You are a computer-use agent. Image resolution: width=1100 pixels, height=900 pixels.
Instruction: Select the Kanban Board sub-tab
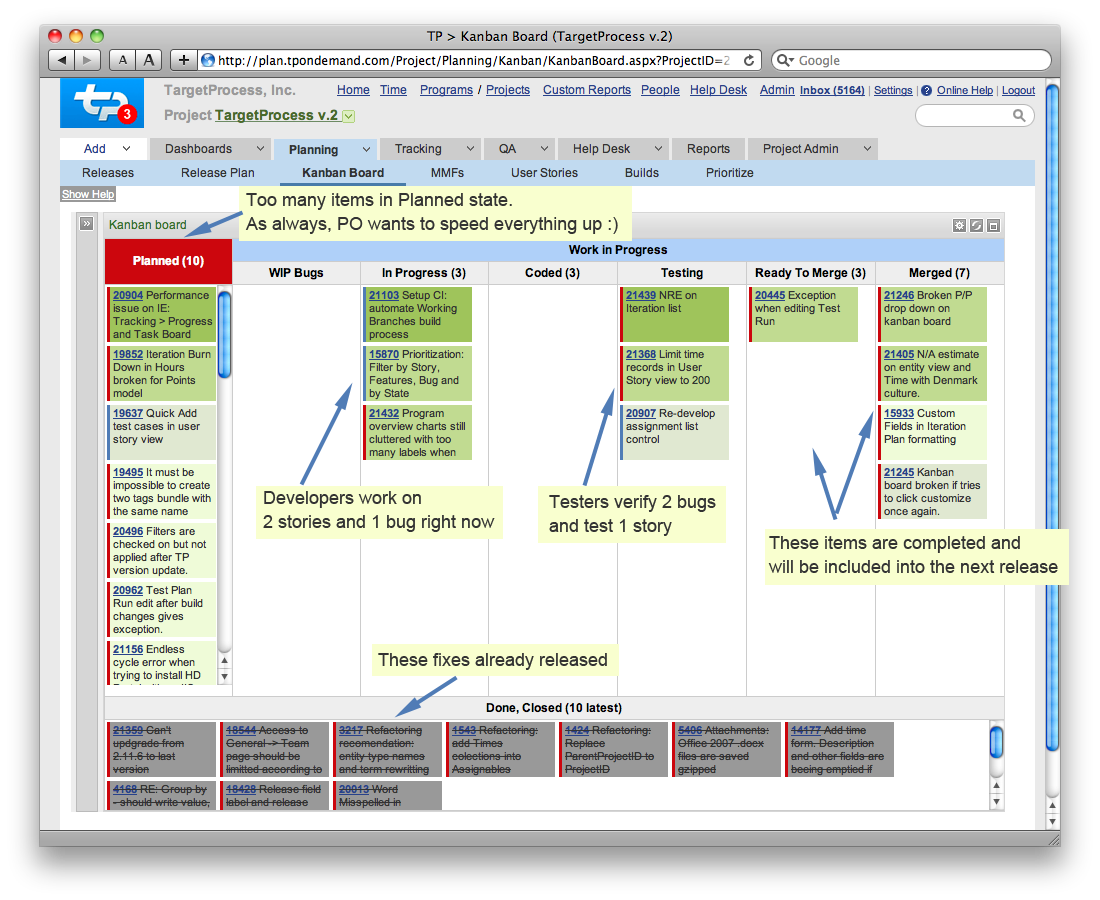click(343, 173)
